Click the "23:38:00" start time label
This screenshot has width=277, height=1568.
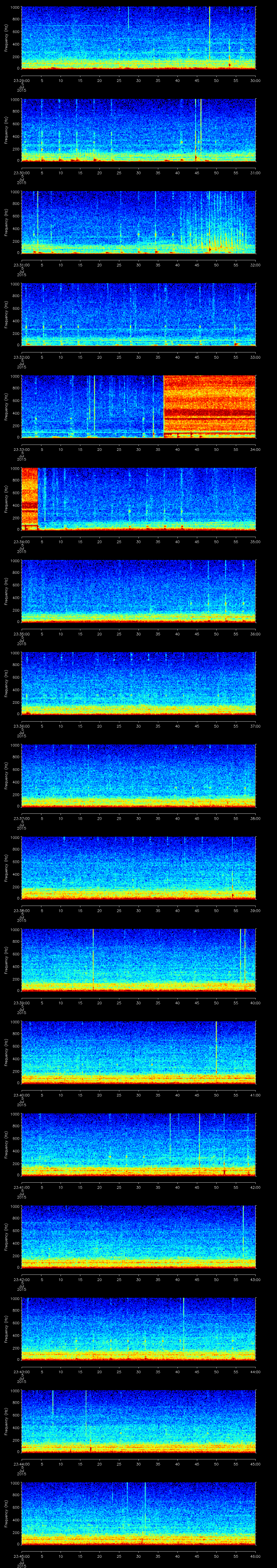[21, 910]
